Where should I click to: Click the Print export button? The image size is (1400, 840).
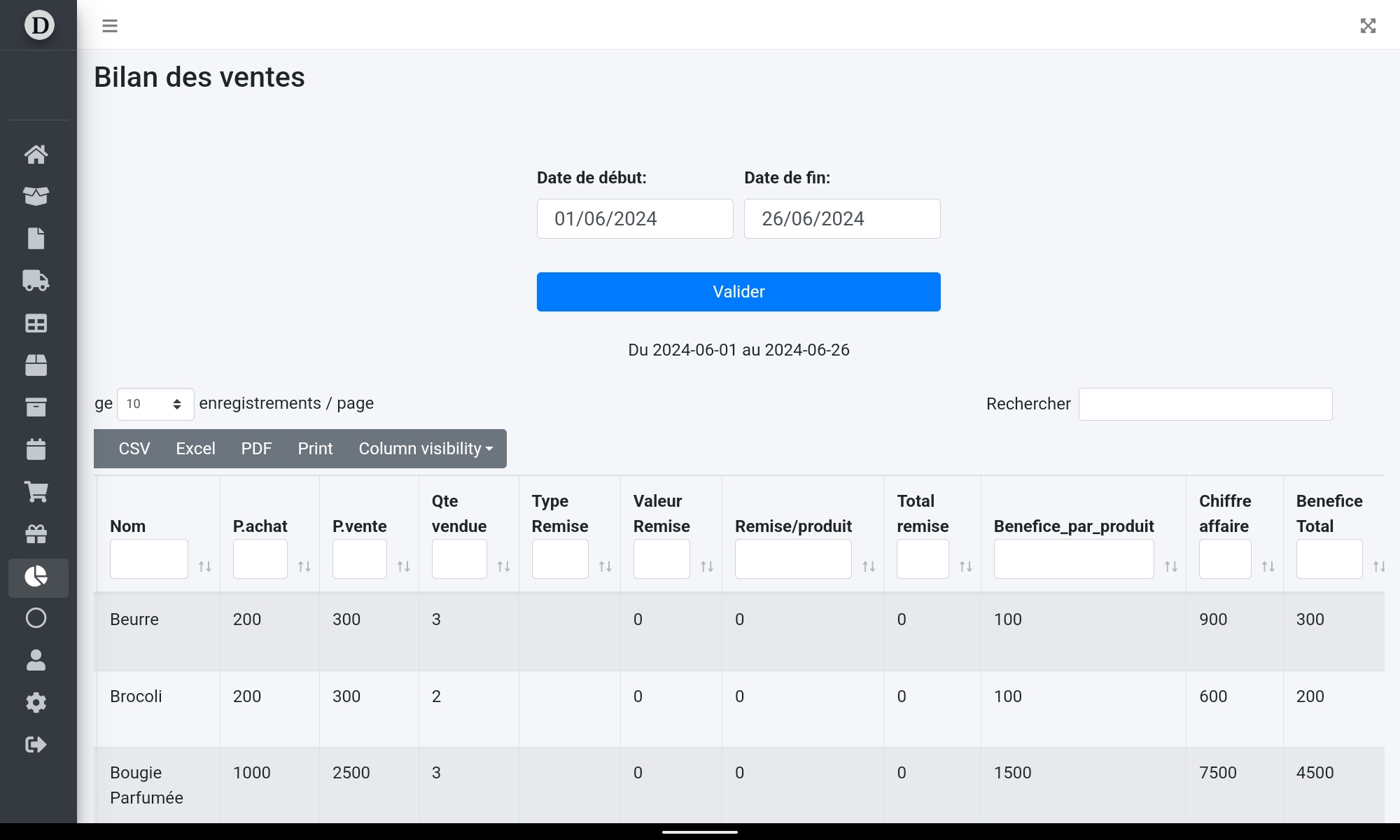[x=315, y=449]
